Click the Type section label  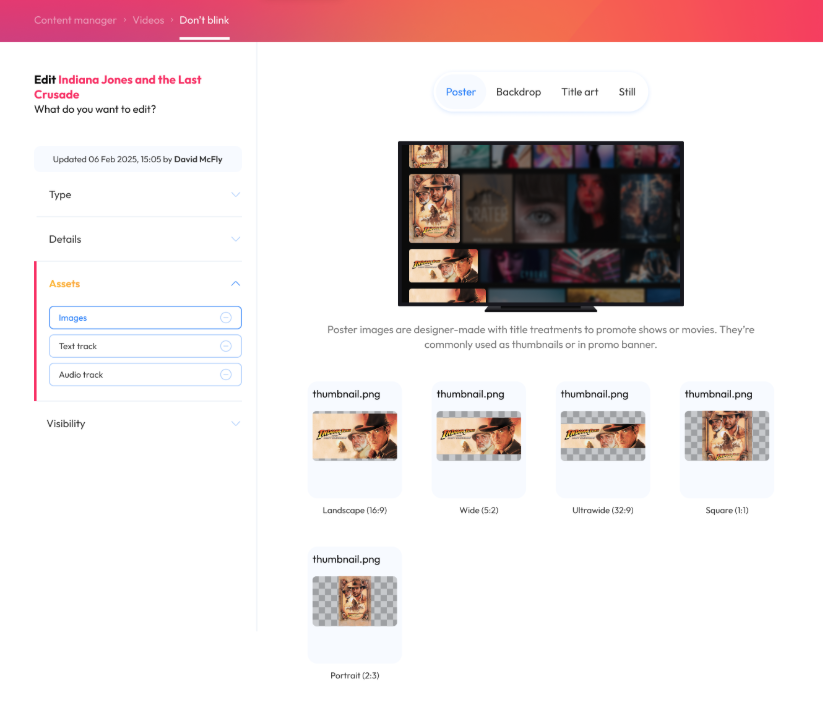pos(60,195)
